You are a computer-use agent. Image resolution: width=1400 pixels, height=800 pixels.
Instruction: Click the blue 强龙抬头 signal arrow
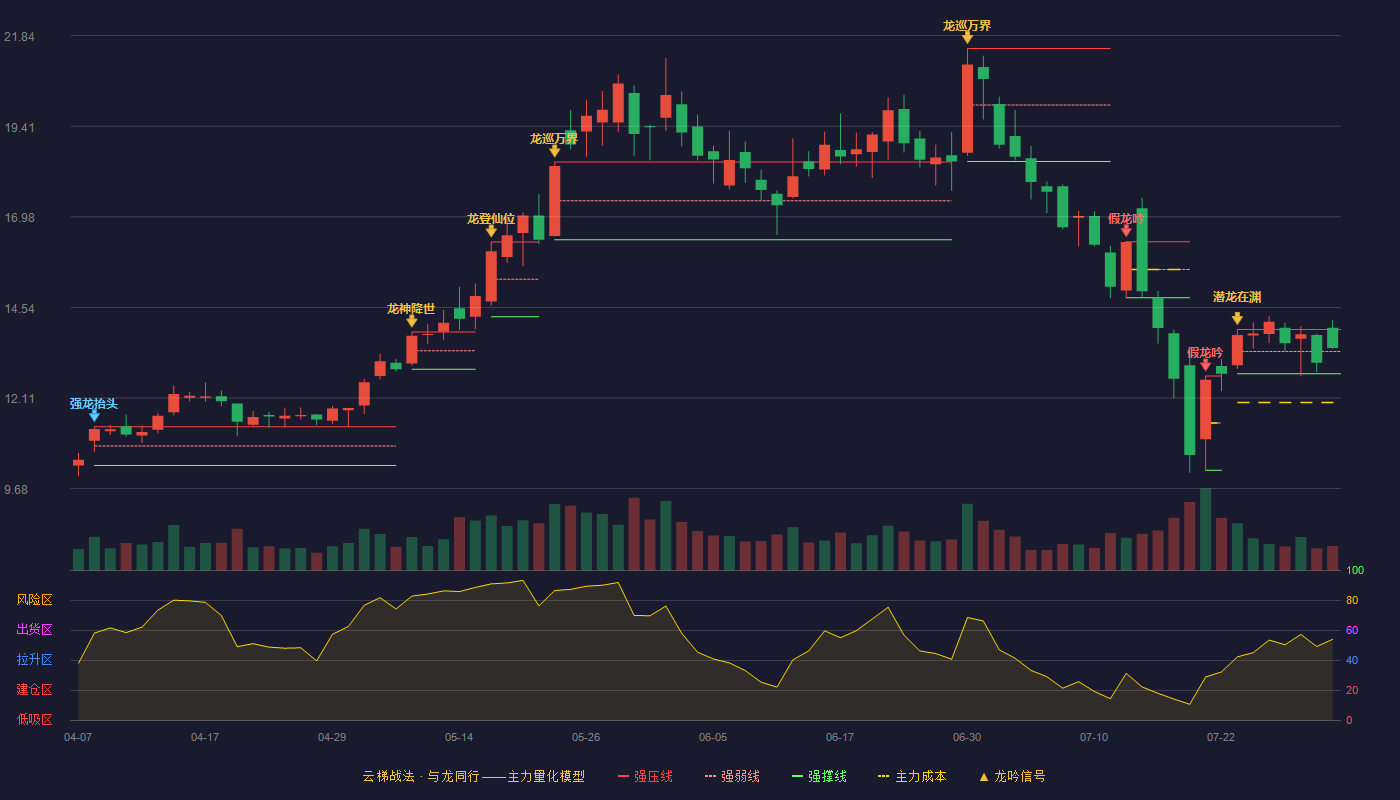point(94,415)
